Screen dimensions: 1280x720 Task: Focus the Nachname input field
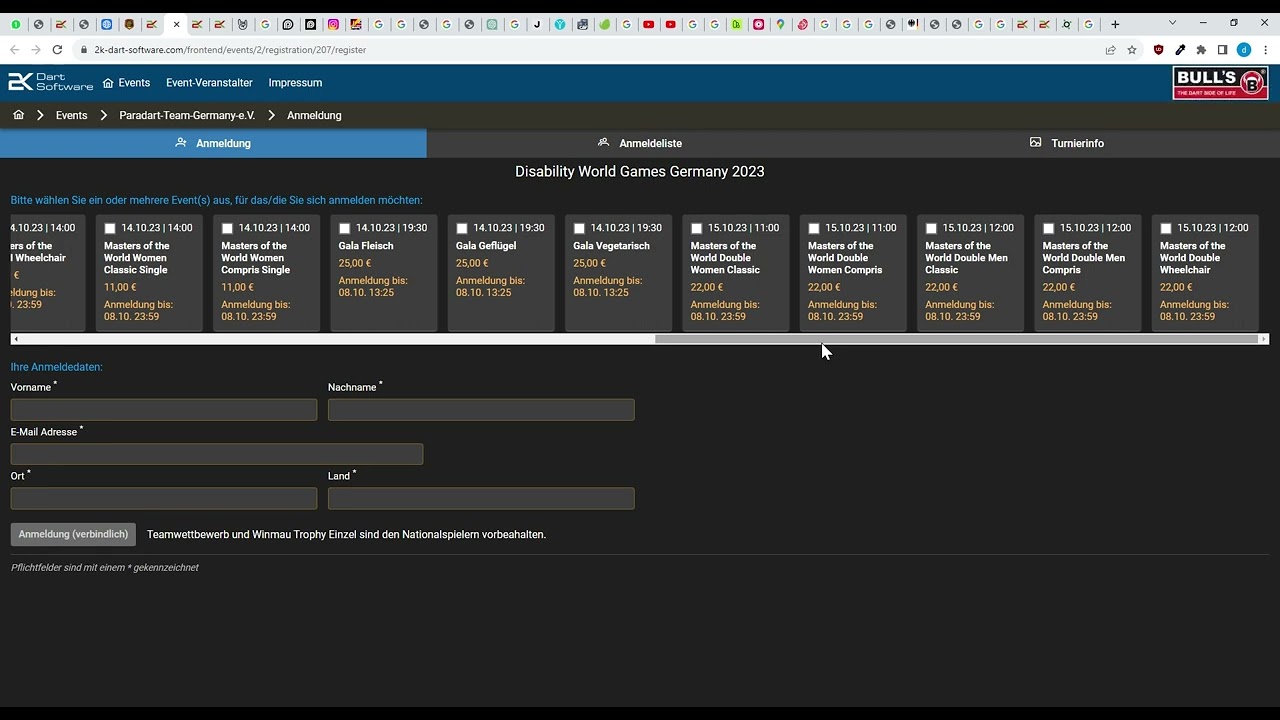point(481,410)
